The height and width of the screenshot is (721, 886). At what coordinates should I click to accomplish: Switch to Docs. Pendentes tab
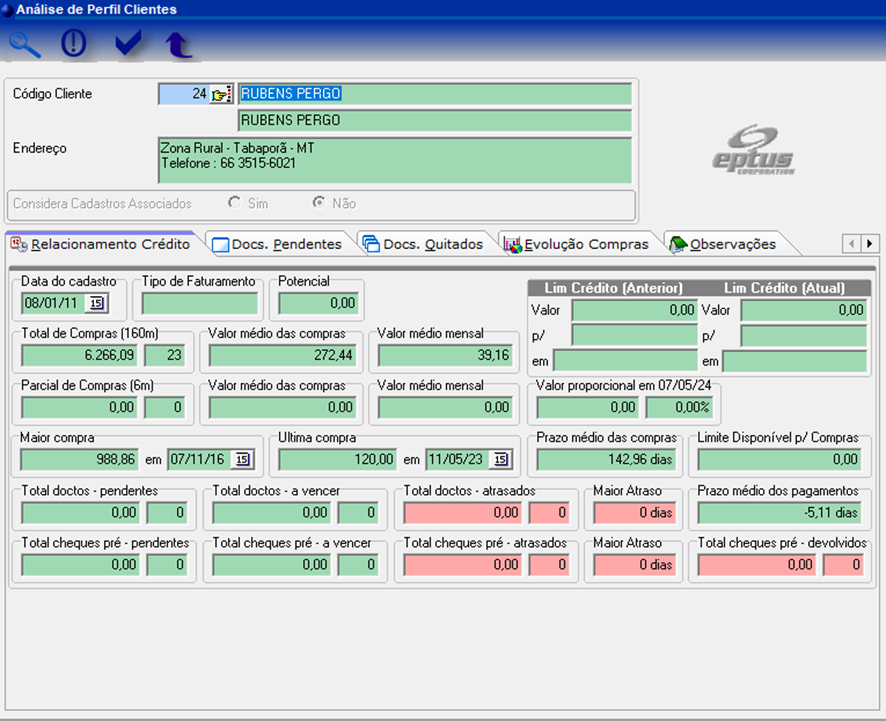(x=279, y=244)
